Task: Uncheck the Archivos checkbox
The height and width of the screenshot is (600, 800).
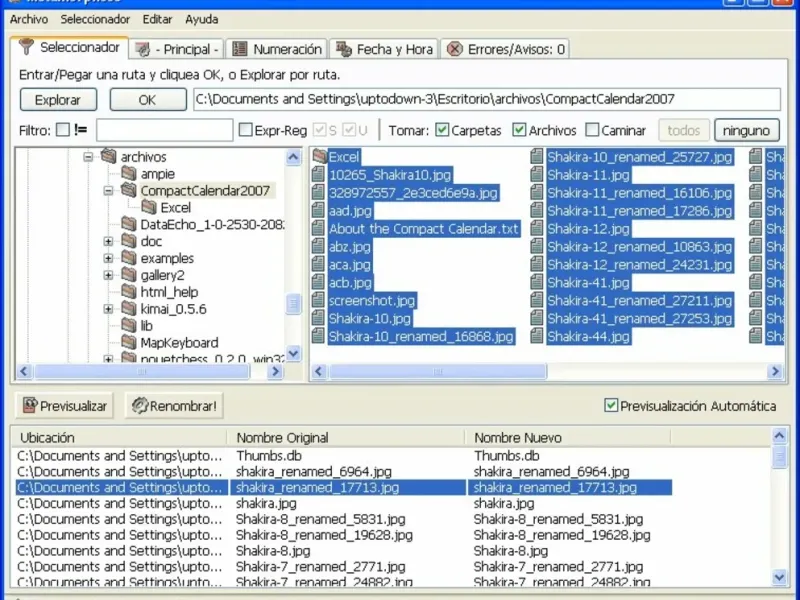Action: 519,130
